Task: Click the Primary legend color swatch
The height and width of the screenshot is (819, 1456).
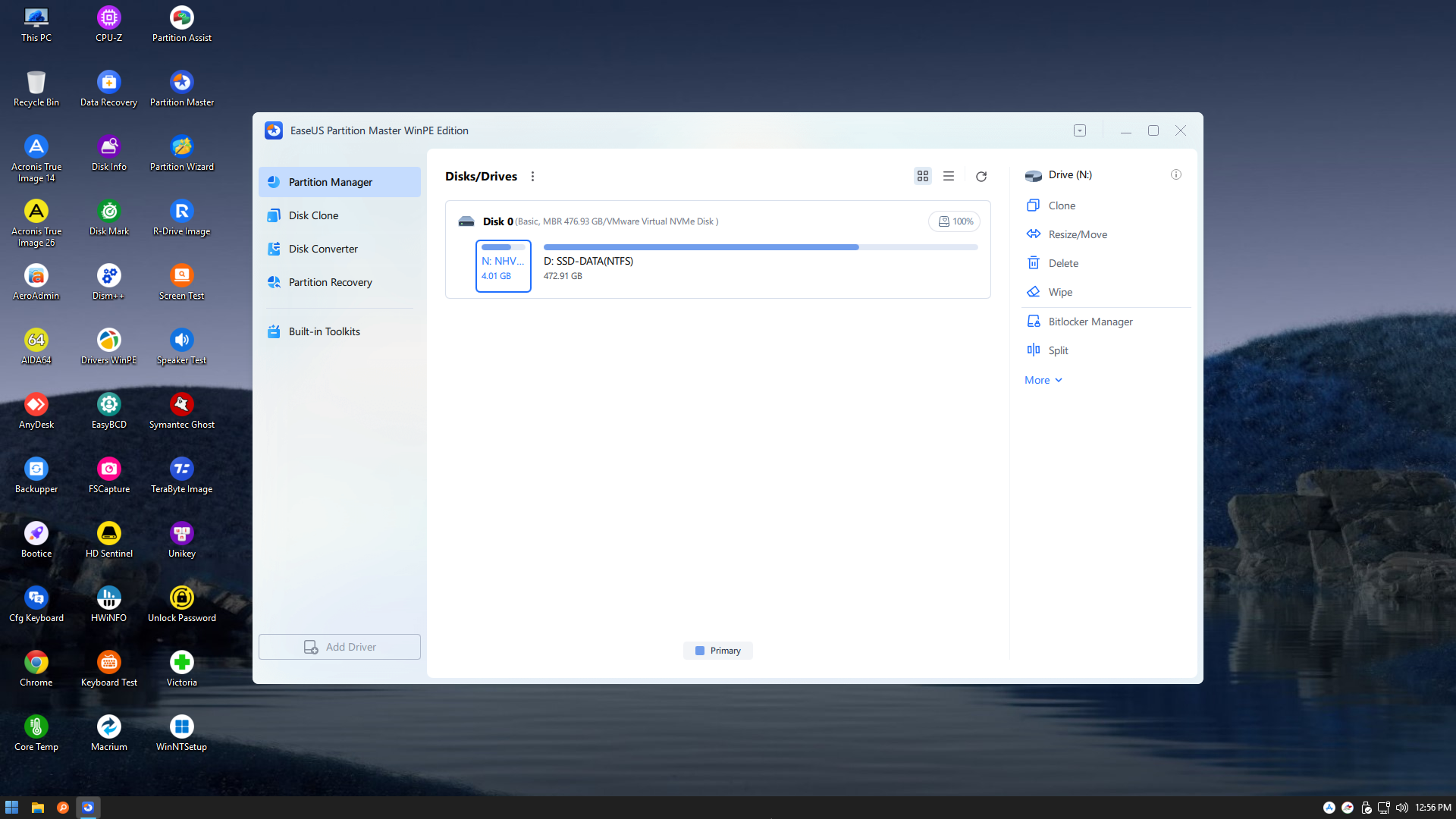Action: point(700,651)
